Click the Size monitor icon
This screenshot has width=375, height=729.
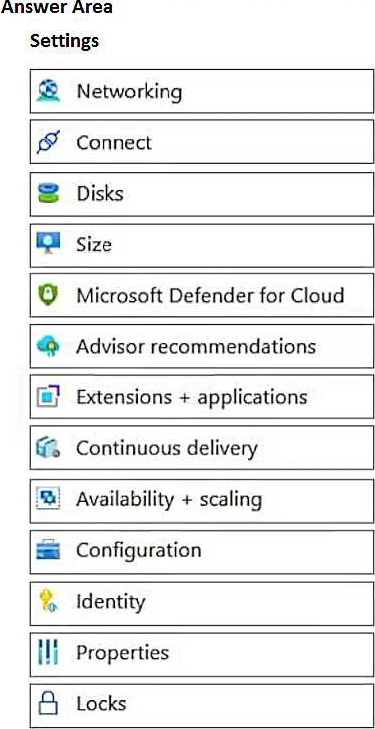tap(49, 244)
